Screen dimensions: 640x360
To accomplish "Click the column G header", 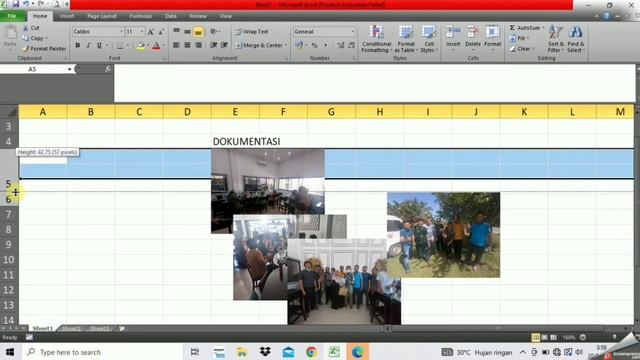I will 331,112.
